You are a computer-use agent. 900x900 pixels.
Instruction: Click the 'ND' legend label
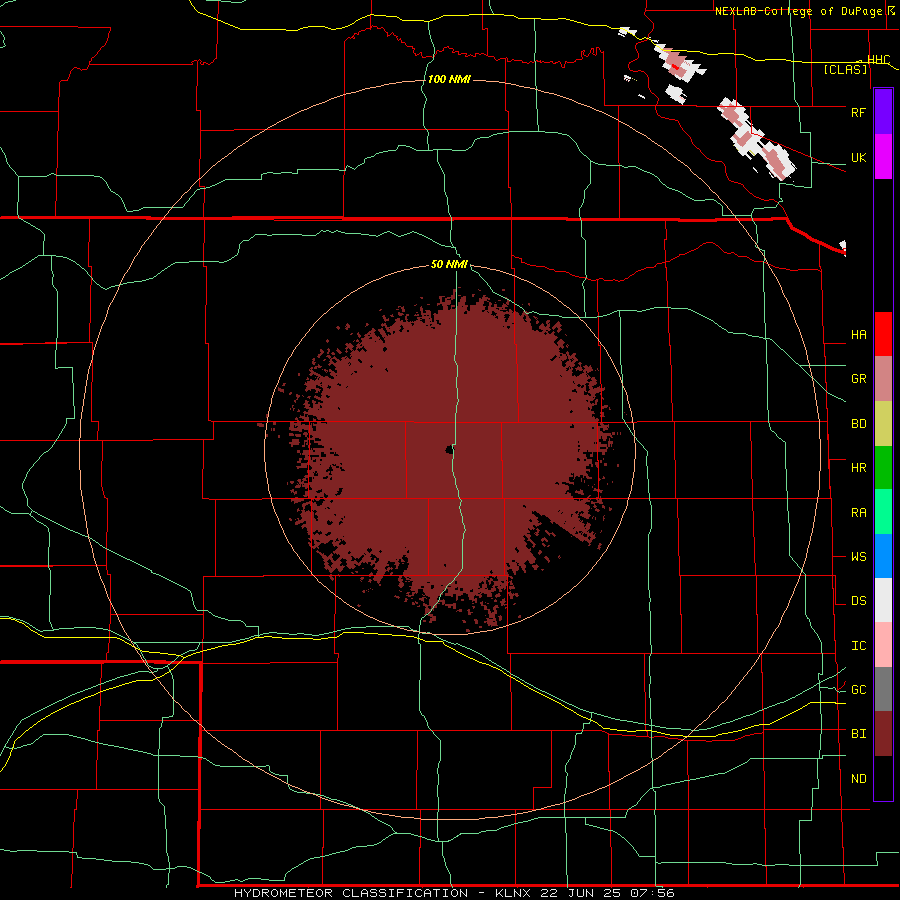pos(858,779)
